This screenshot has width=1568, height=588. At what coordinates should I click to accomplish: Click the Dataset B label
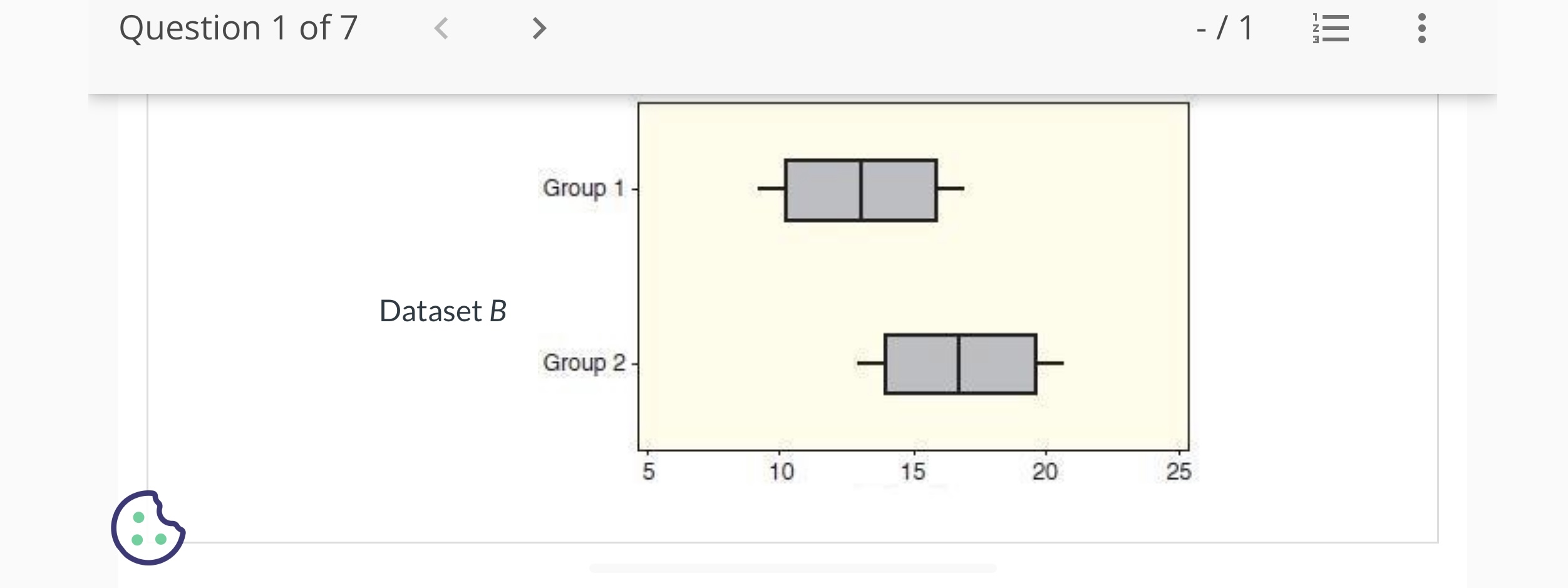coord(443,311)
